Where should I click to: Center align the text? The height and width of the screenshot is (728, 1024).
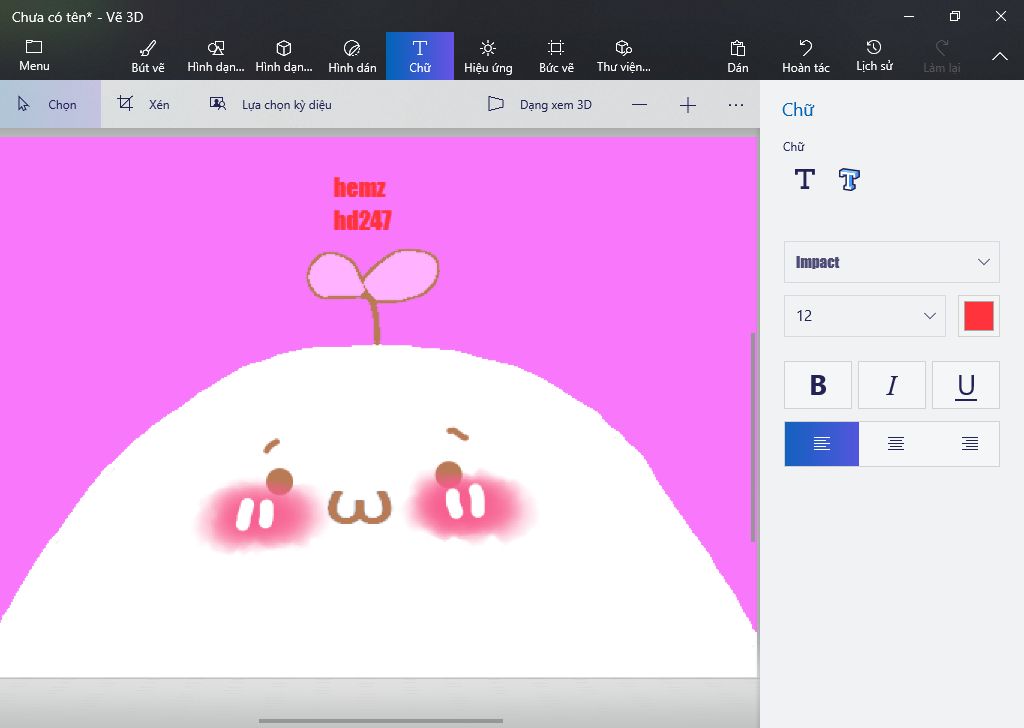[x=896, y=444]
